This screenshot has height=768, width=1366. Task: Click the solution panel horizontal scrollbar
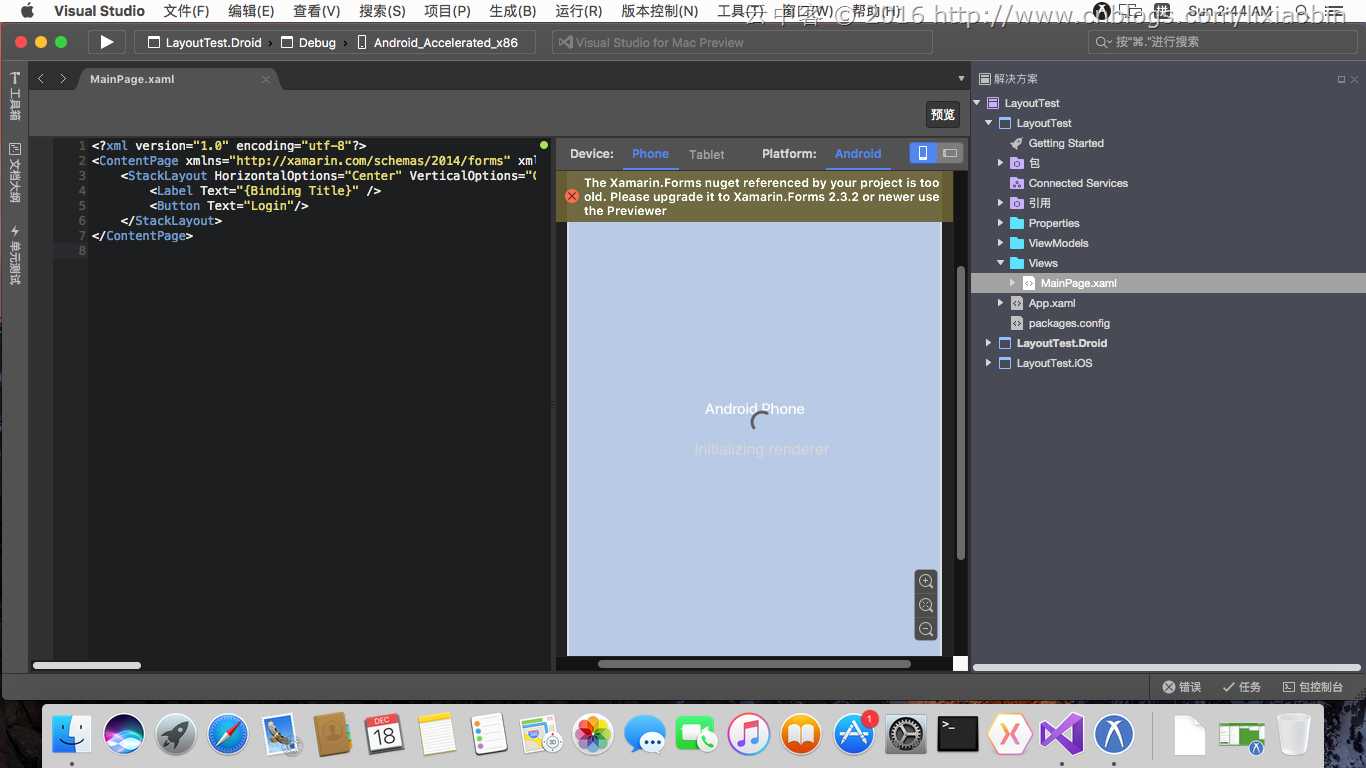click(1166, 667)
